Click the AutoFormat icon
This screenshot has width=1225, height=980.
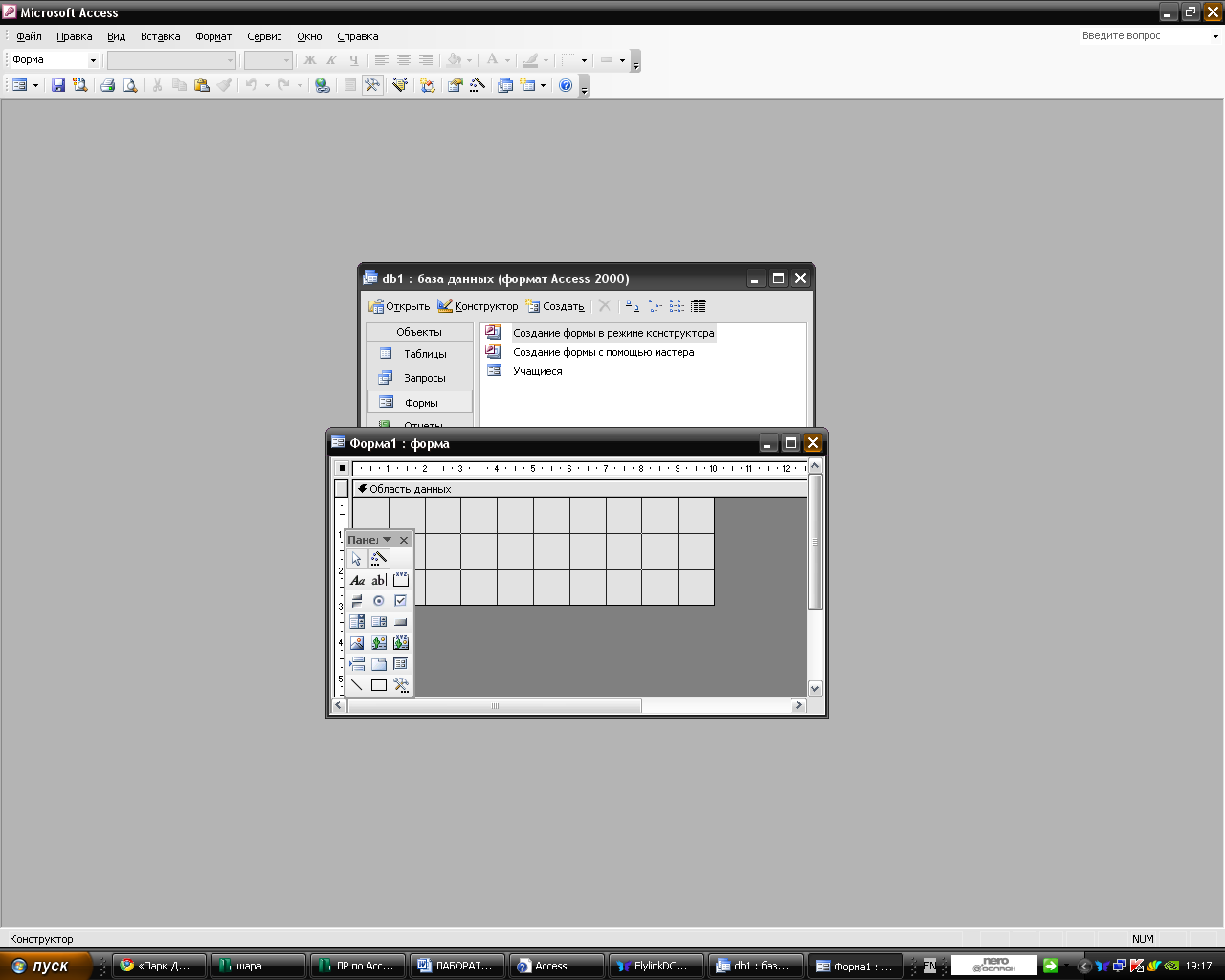point(400,85)
